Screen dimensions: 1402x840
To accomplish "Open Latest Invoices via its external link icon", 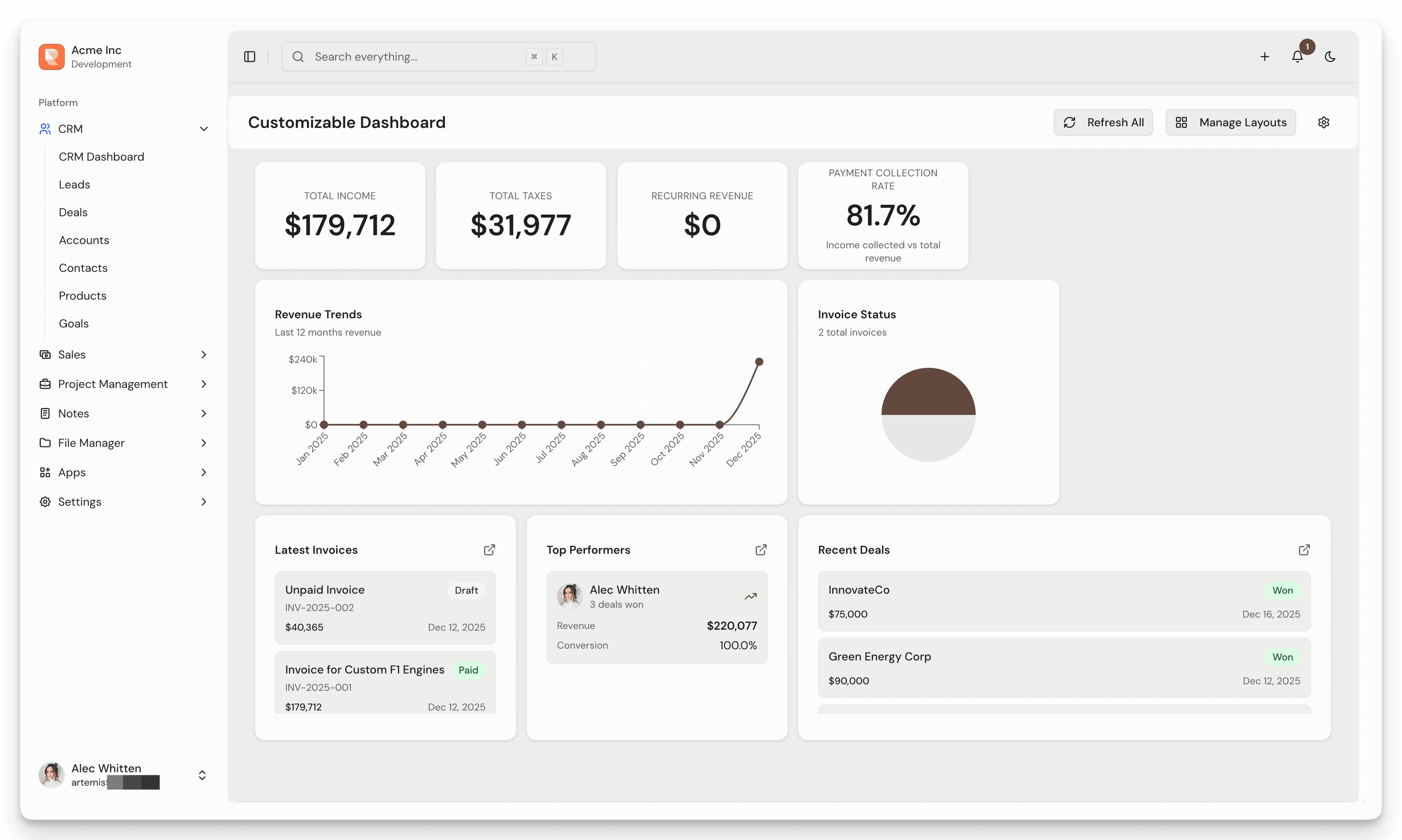I will coord(490,550).
